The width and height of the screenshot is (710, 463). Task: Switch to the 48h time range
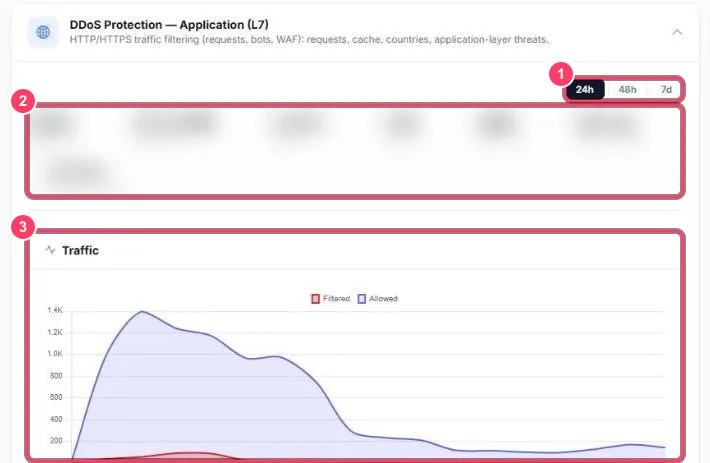(x=627, y=89)
